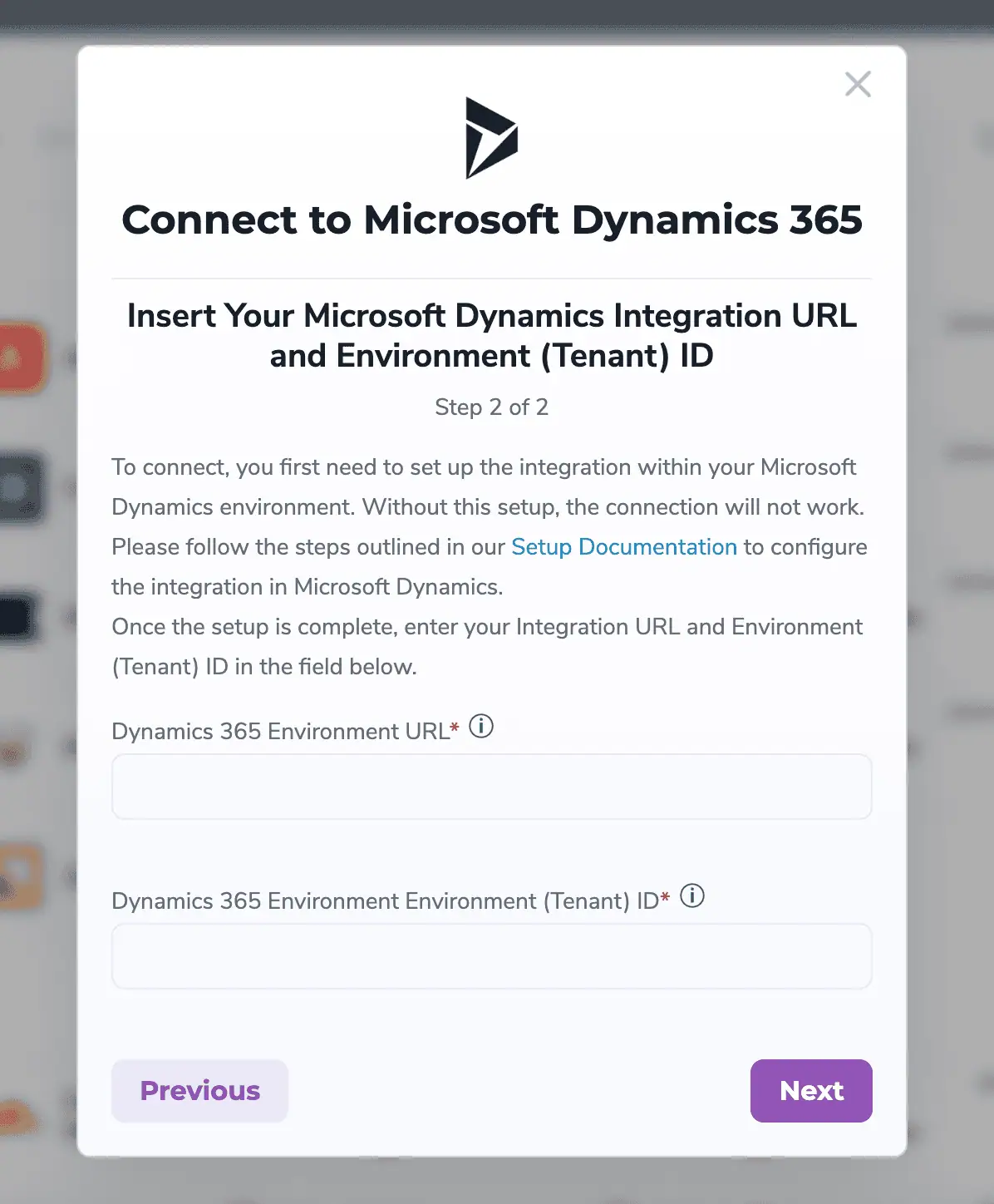The height and width of the screenshot is (1204, 994).
Task: Click inside the Environment (Tenant) ID field
Action: click(x=492, y=956)
